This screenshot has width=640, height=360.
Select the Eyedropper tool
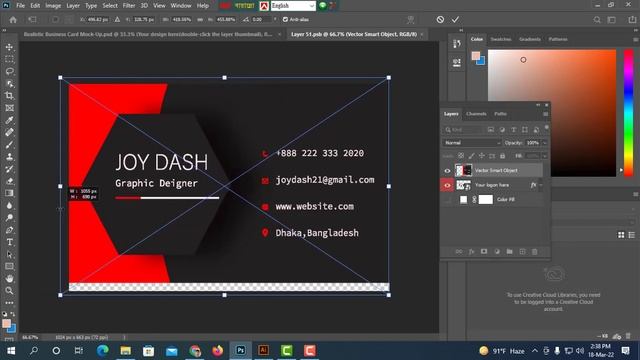tap(9, 120)
